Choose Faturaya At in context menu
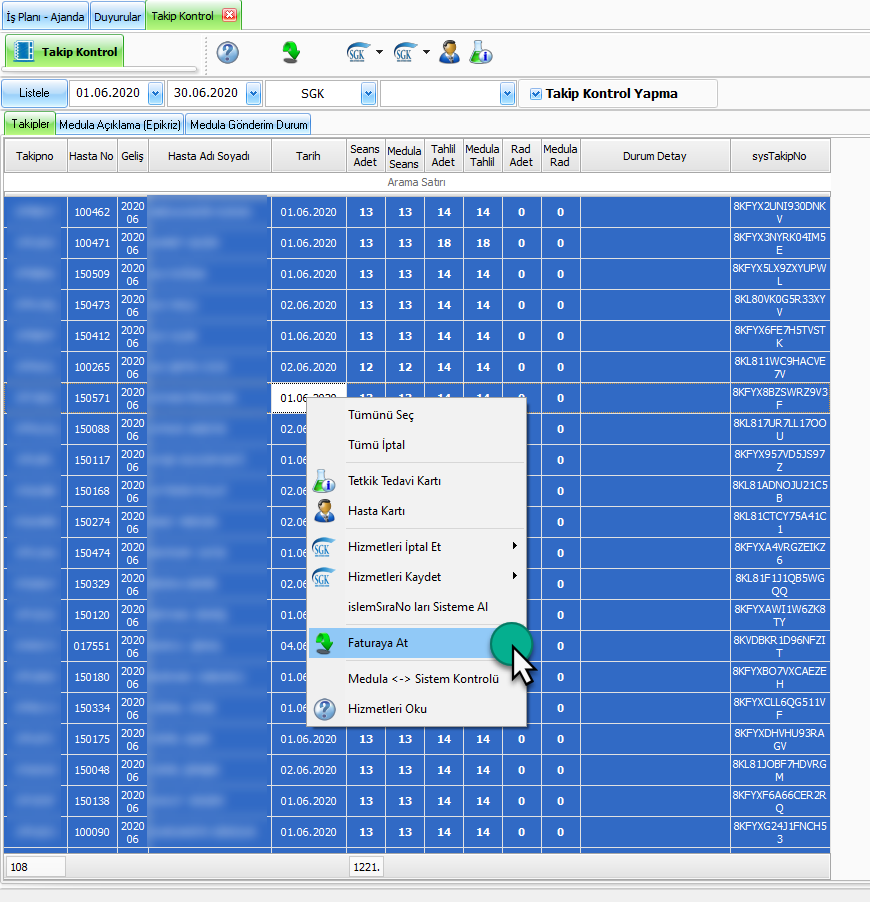 click(417, 643)
